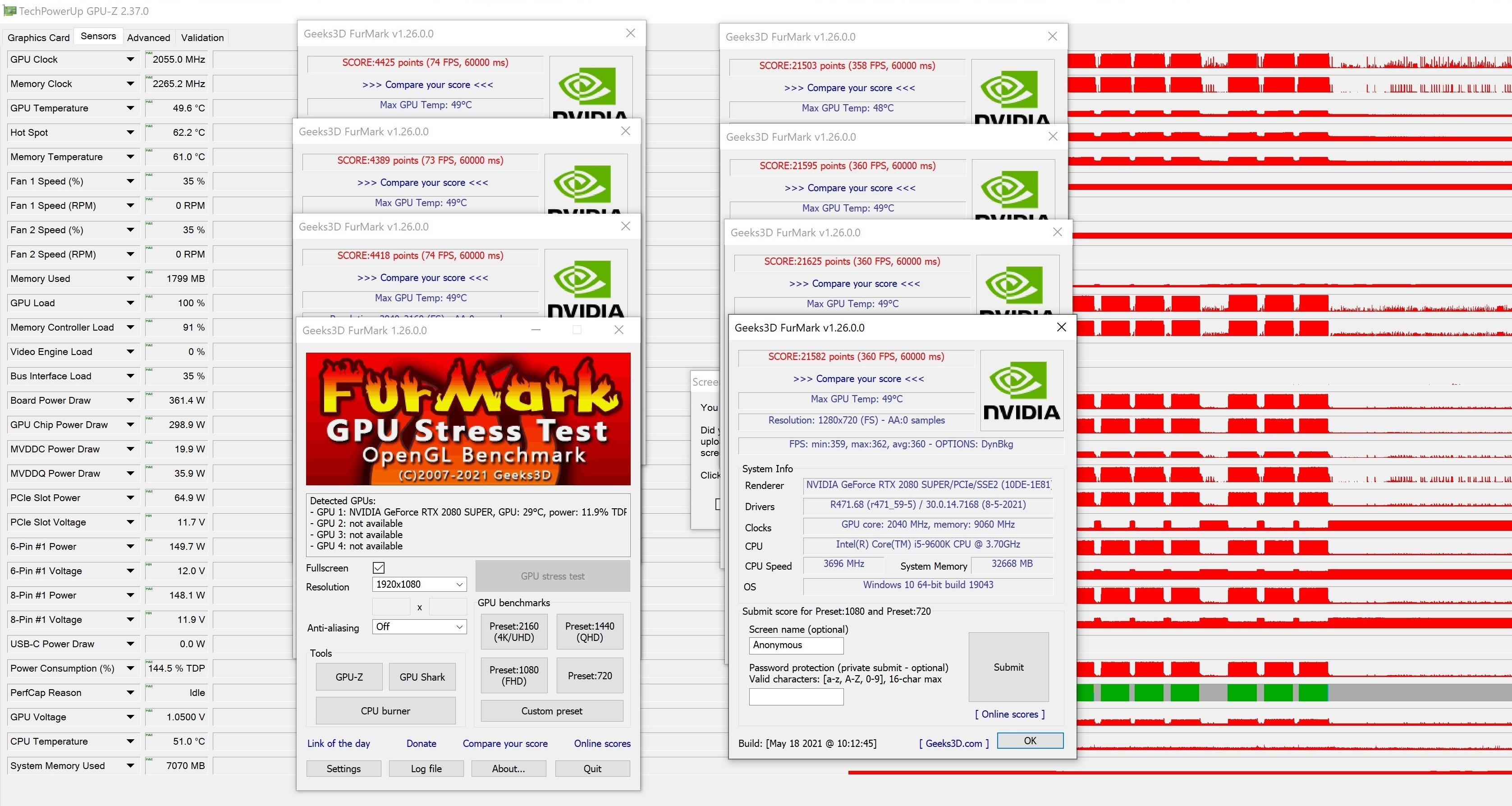Screen dimensions: 1512x806
Task: Click the NVIDIA logo in the front score dialog
Action: 1022,391
